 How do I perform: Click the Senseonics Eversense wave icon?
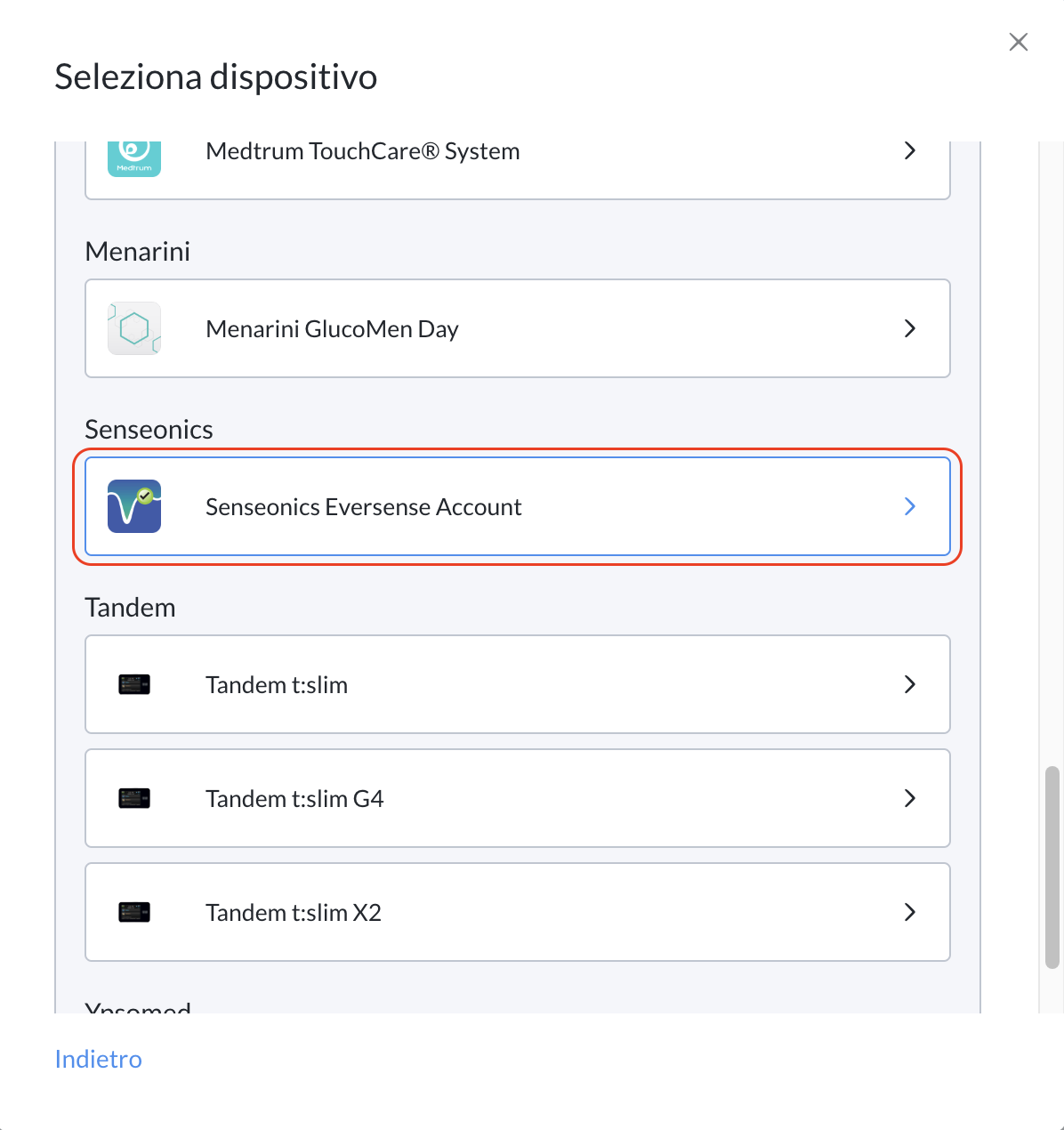[134, 506]
